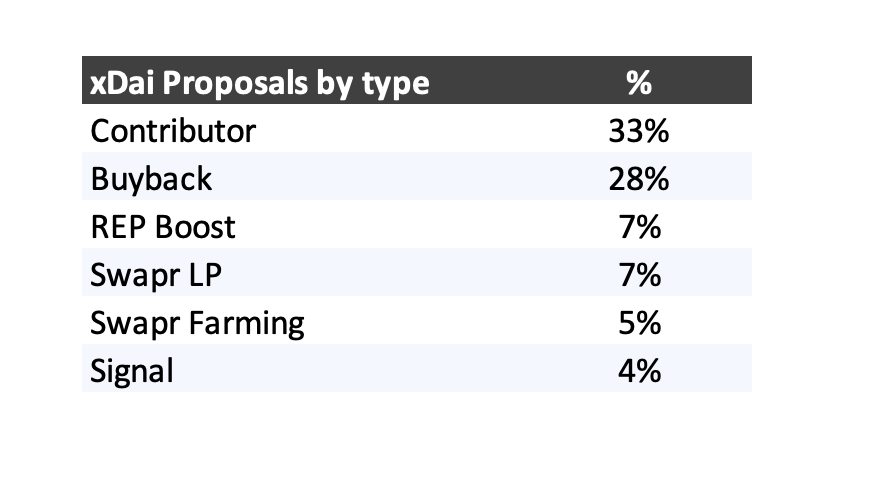Select the REP Boost cell

click(163, 227)
